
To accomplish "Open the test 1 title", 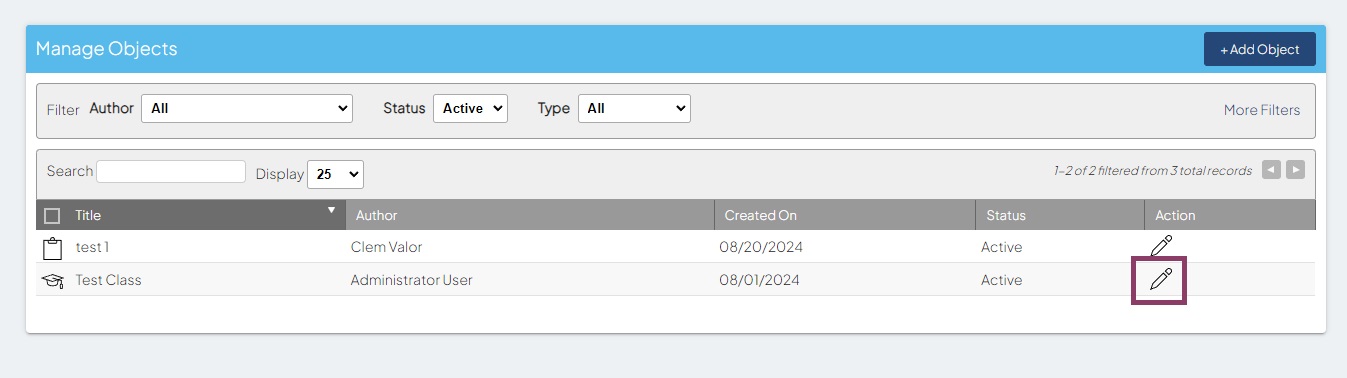I will pos(98,247).
